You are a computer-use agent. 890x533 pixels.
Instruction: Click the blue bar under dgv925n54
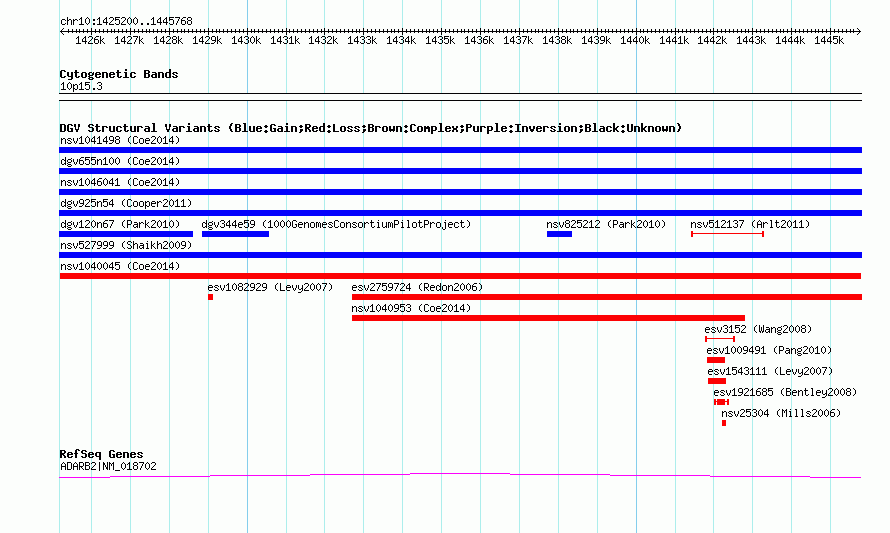(460, 213)
